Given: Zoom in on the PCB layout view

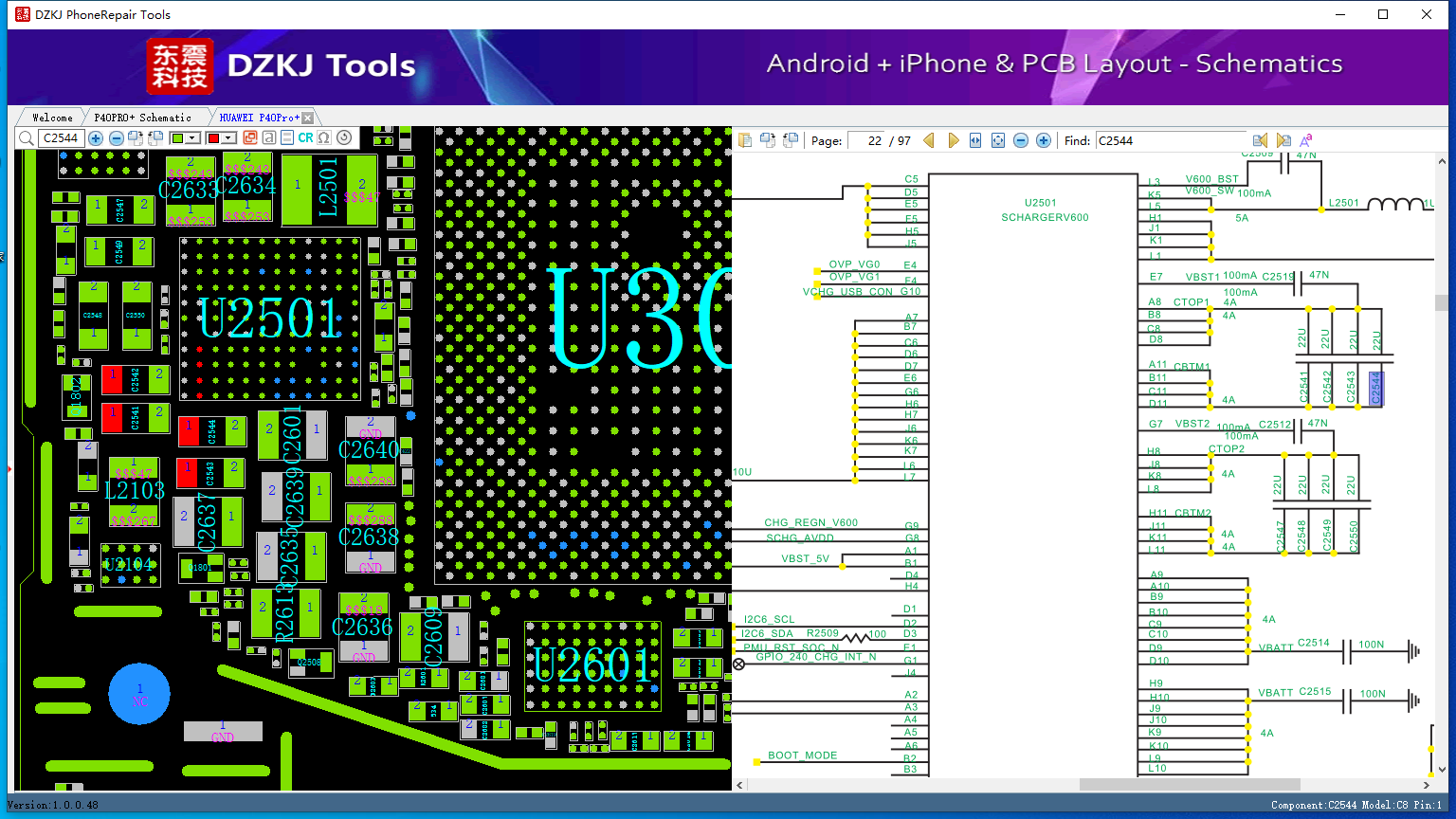Looking at the screenshot, I should click(96, 138).
